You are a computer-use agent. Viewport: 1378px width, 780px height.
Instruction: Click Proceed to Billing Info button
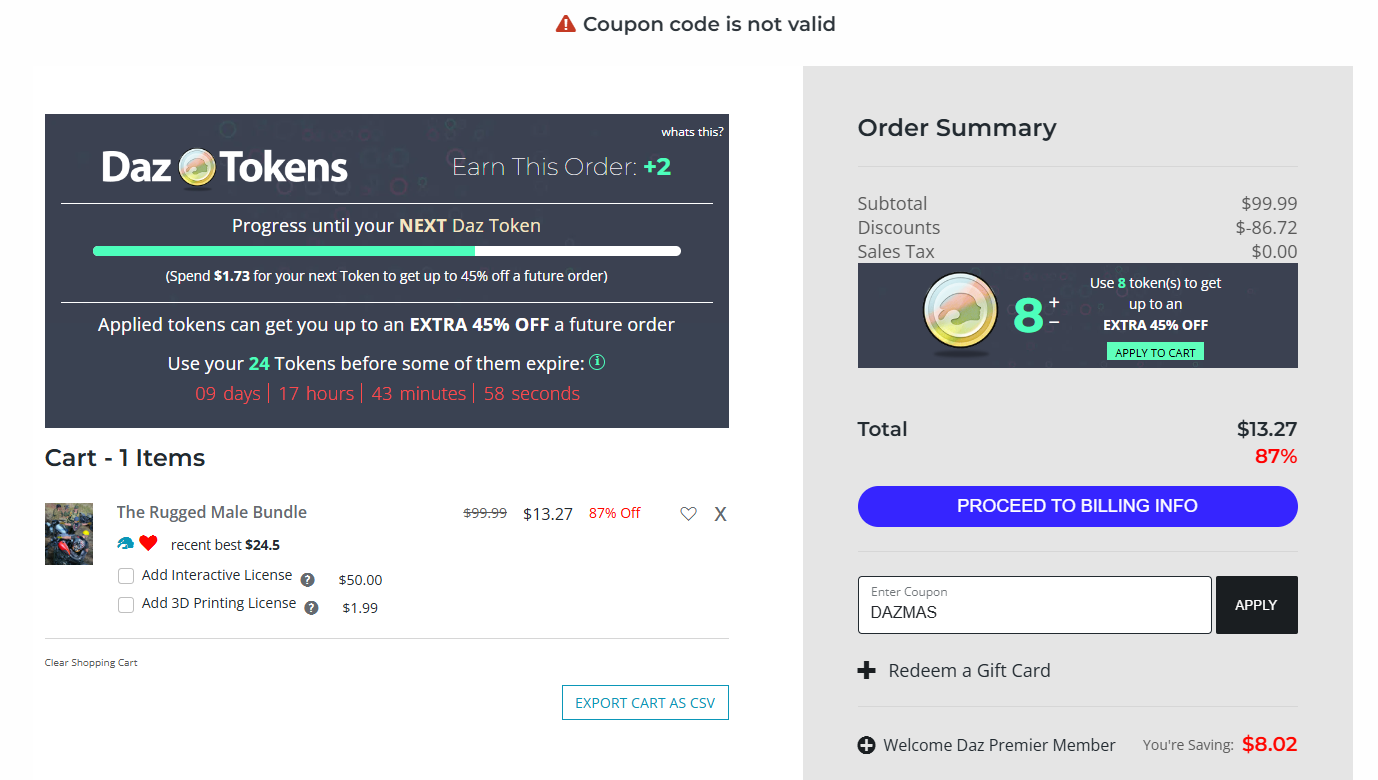(x=1077, y=506)
